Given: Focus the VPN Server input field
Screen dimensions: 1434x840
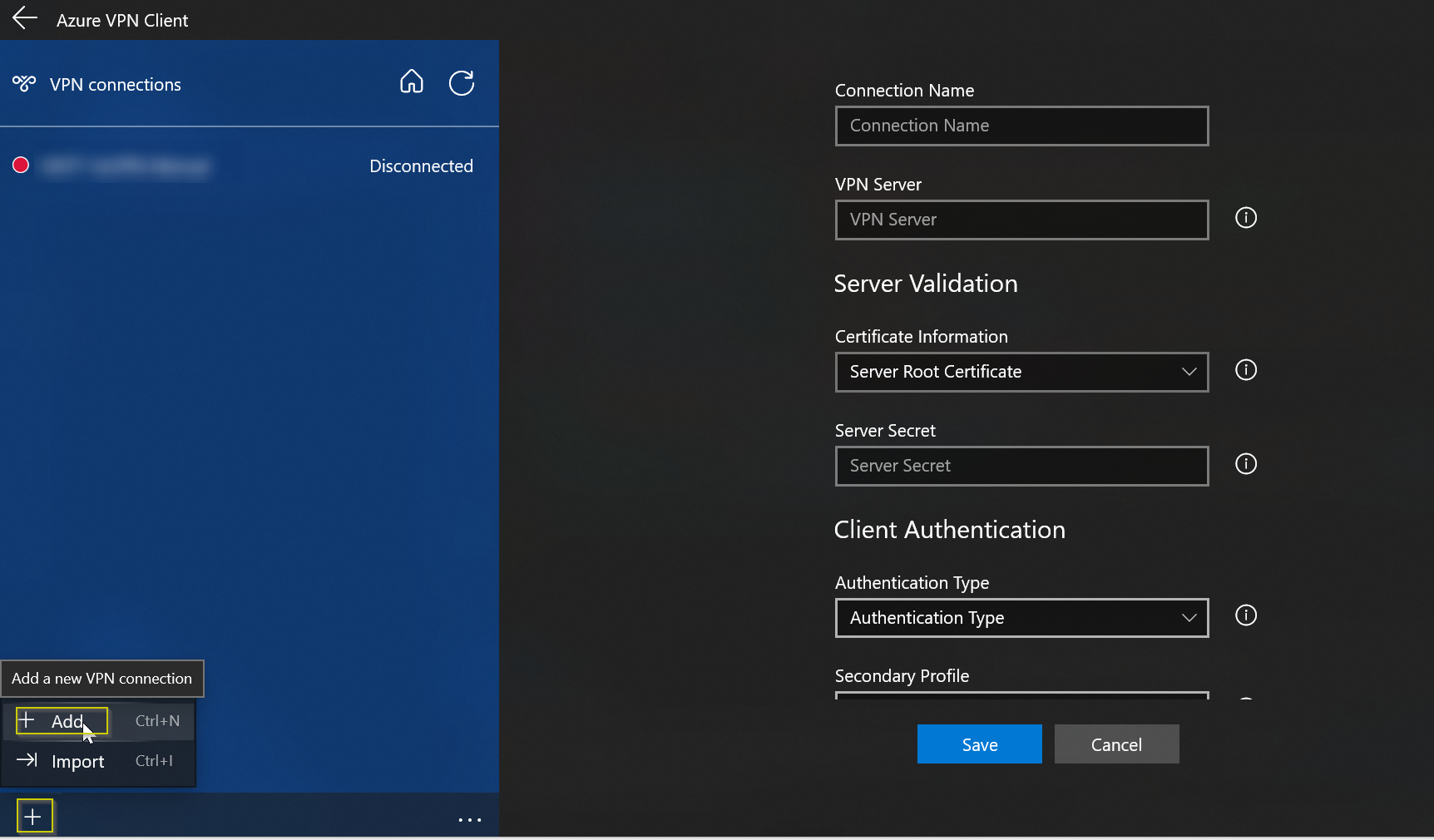Looking at the screenshot, I should click(x=1021, y=220).
